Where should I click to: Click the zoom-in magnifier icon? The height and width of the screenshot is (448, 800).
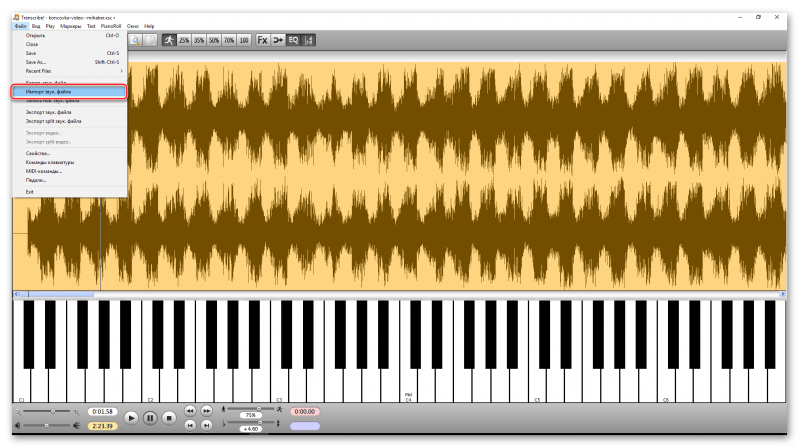tap(77, 411)
